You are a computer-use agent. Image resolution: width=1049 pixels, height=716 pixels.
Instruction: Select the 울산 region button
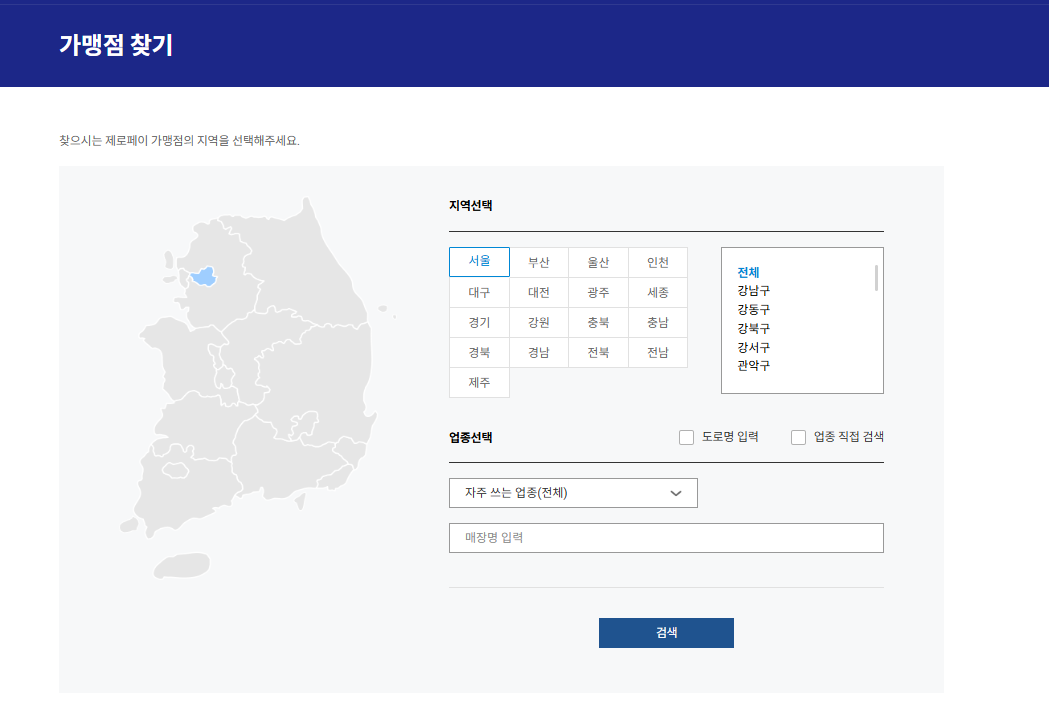(598, 262)
